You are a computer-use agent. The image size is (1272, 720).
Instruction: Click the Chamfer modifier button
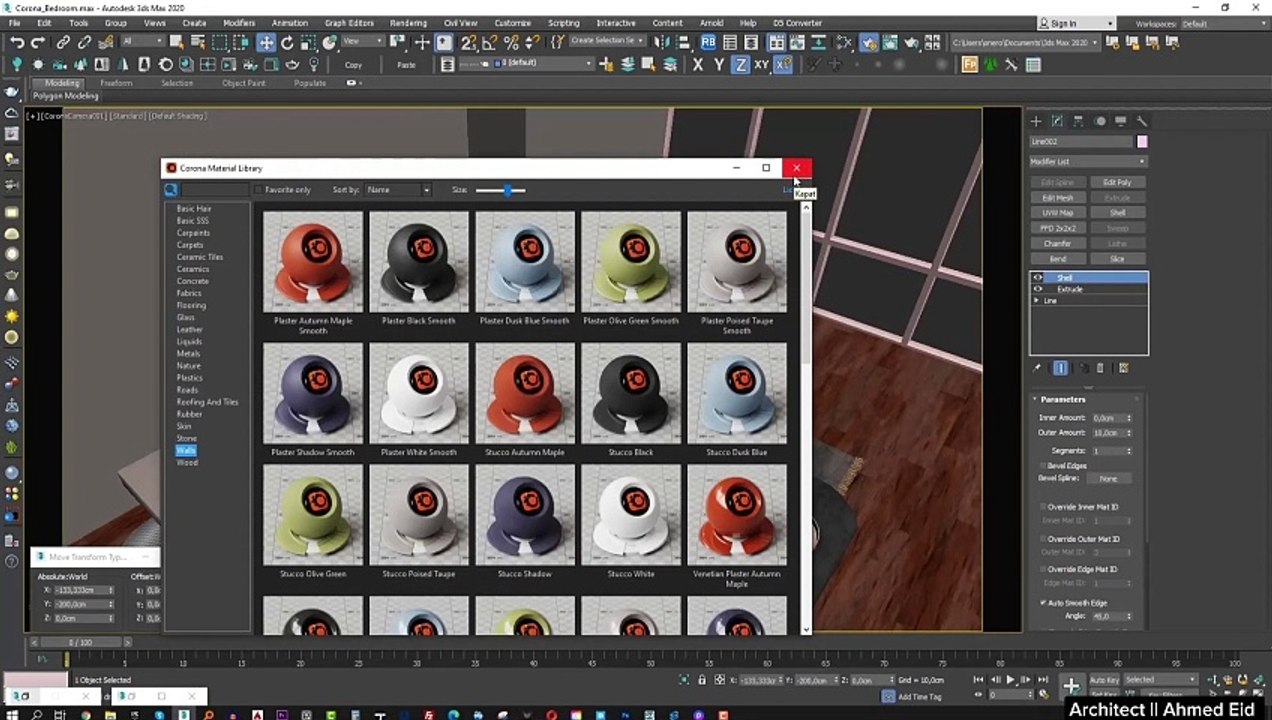pyautogui.click(x=1057, y=243)
